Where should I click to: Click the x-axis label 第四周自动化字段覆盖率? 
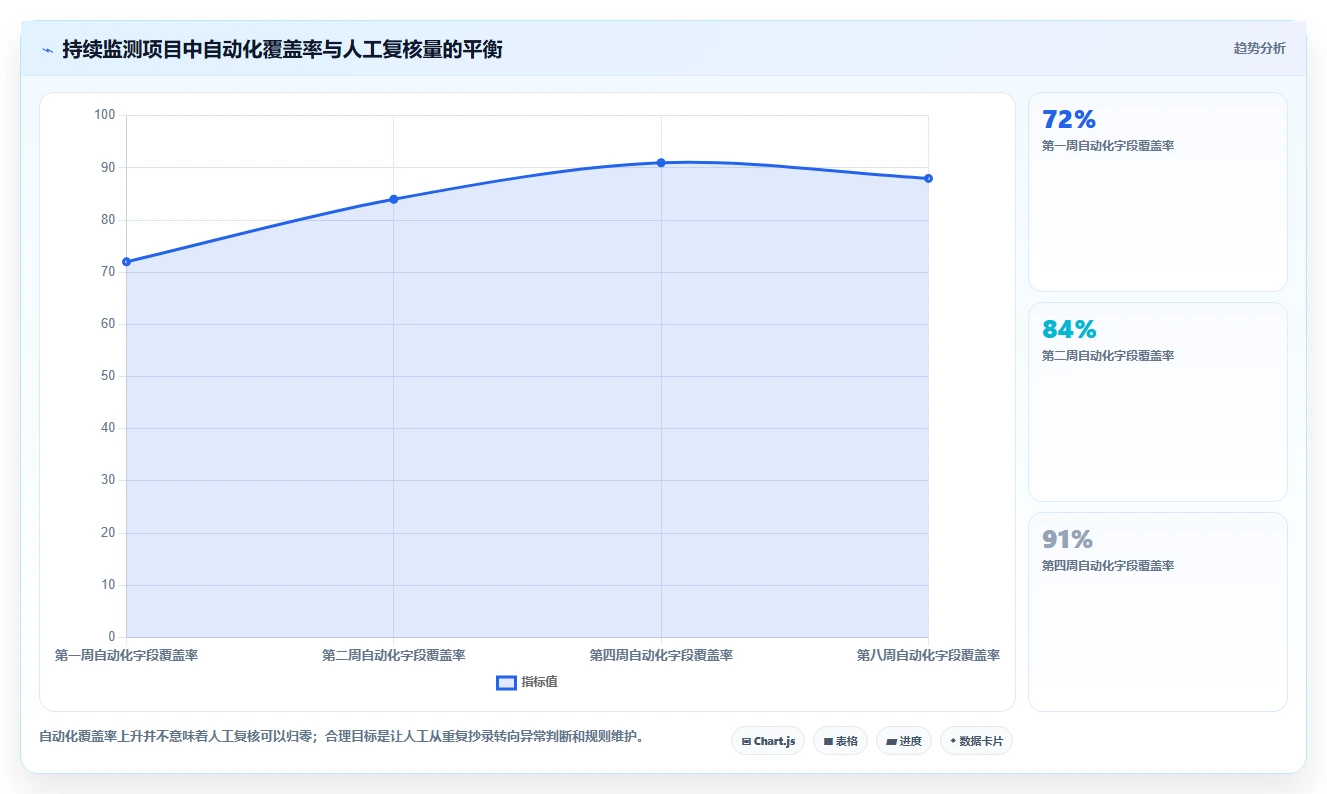[661, 656]
